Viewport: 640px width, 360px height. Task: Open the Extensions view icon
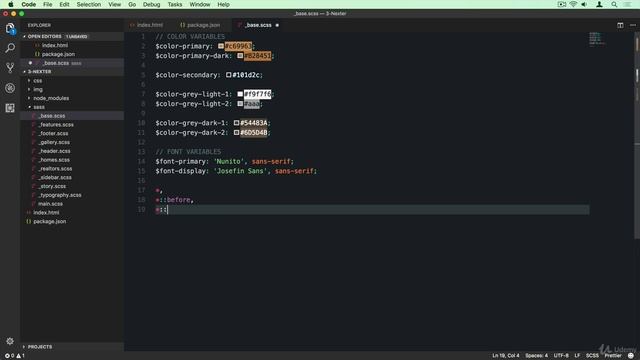(x=10, y=108)
